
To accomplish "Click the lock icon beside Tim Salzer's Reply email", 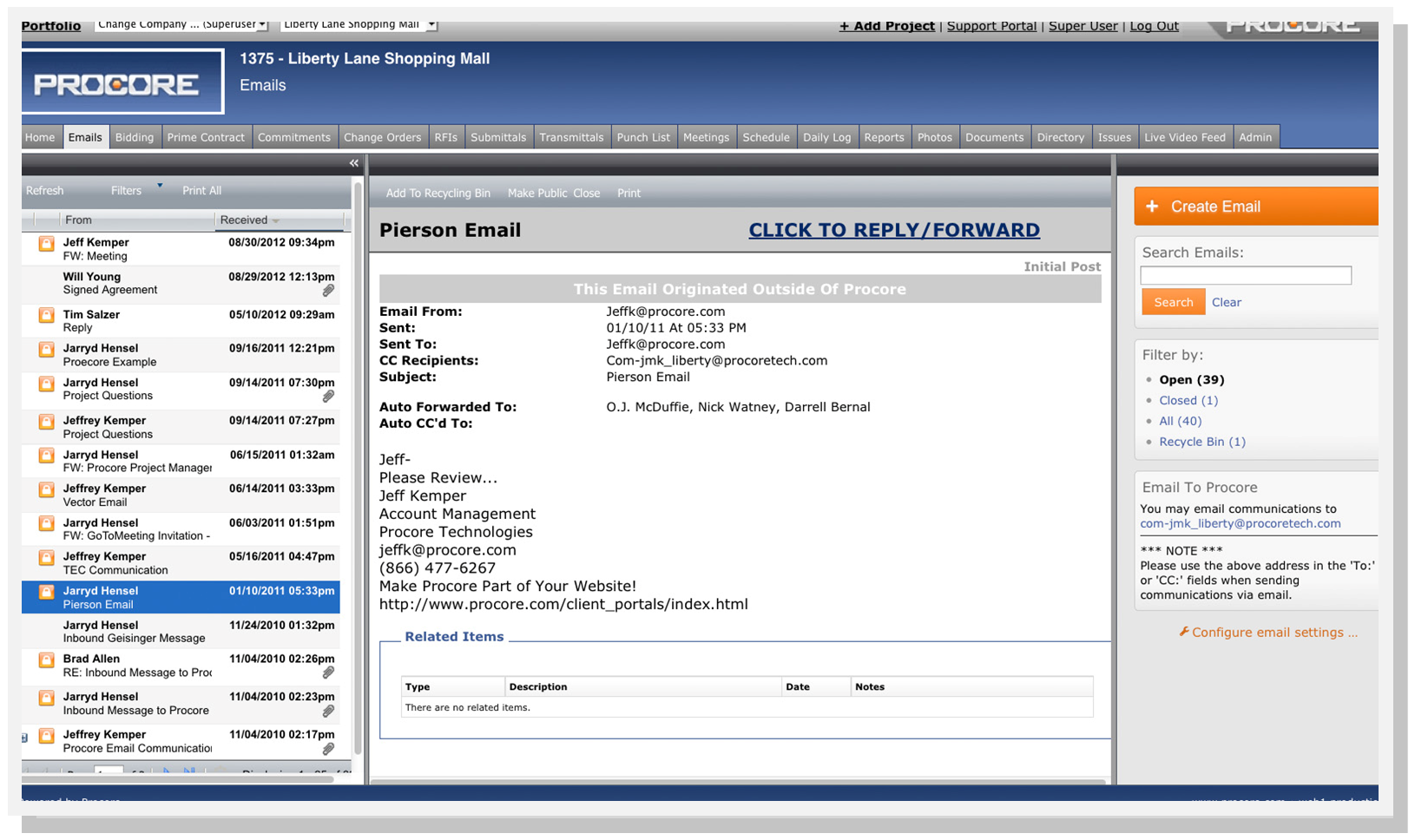I will [x=47, y=316].
